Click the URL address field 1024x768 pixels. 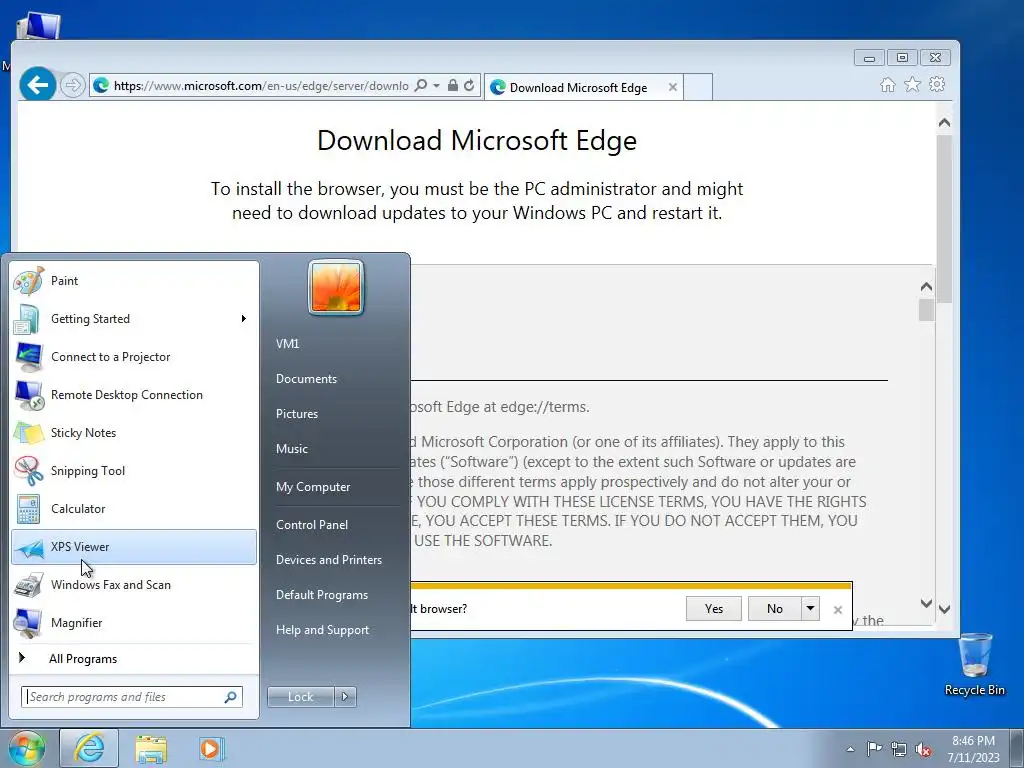point(261,86)
